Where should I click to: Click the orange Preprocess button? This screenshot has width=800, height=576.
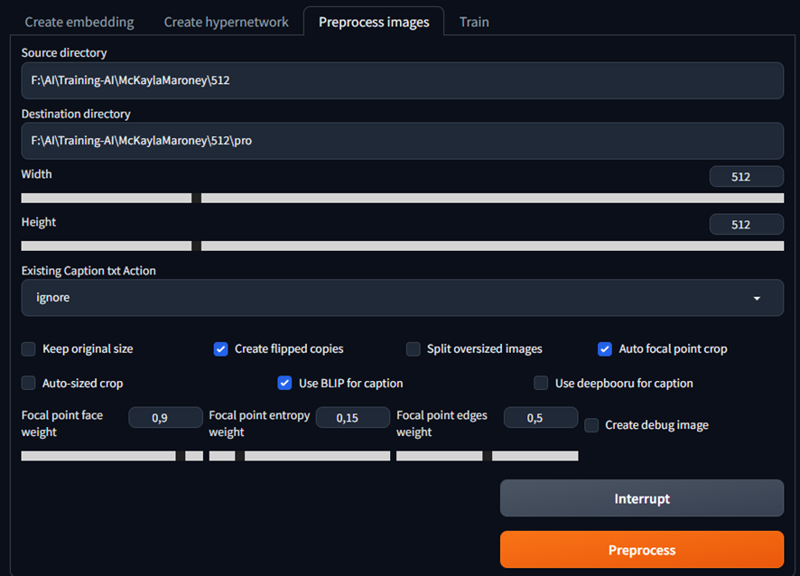pyautogui.click(x=642, y=549)
